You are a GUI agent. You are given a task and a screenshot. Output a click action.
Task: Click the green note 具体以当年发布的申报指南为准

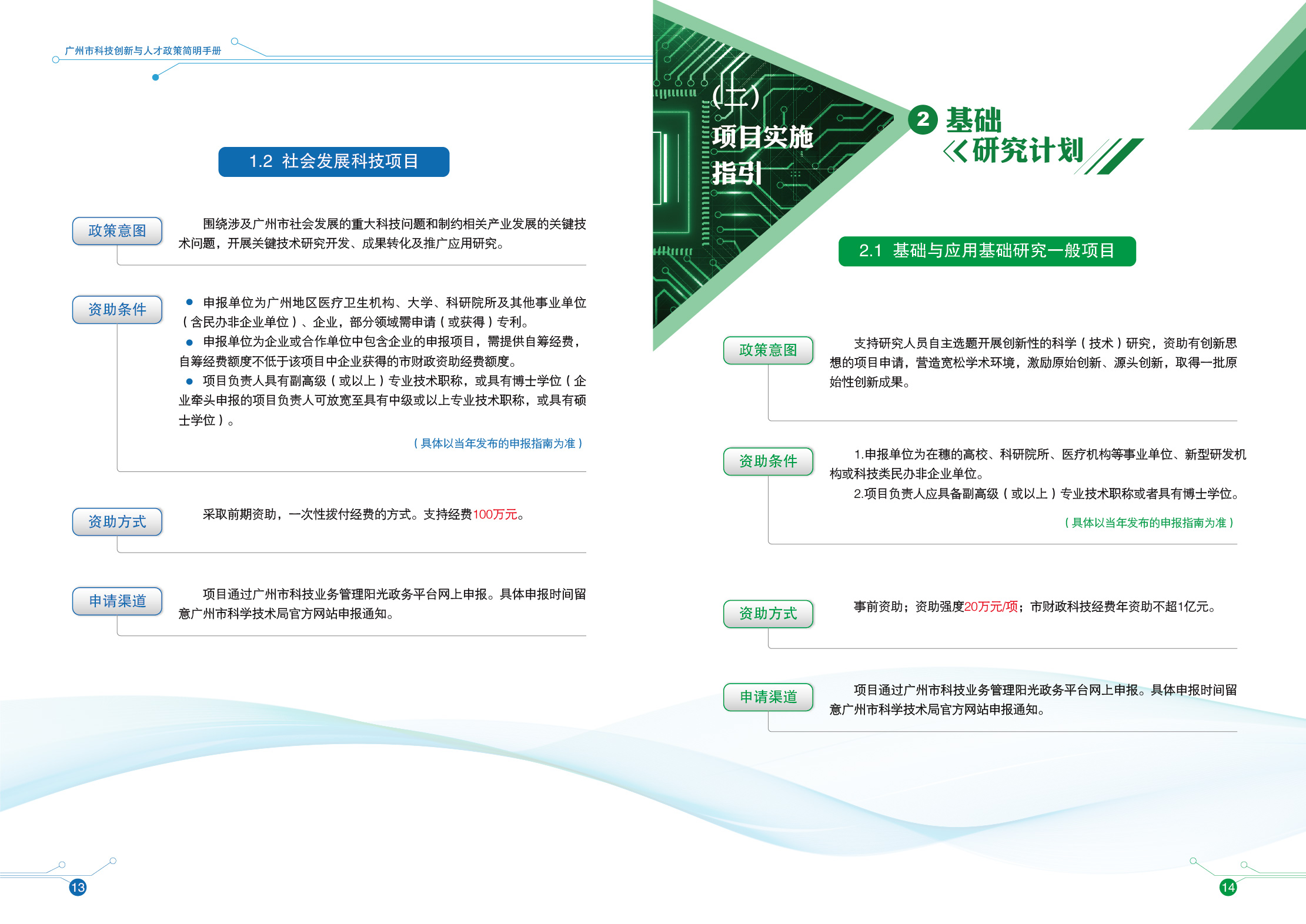(x=1149, y=523)
